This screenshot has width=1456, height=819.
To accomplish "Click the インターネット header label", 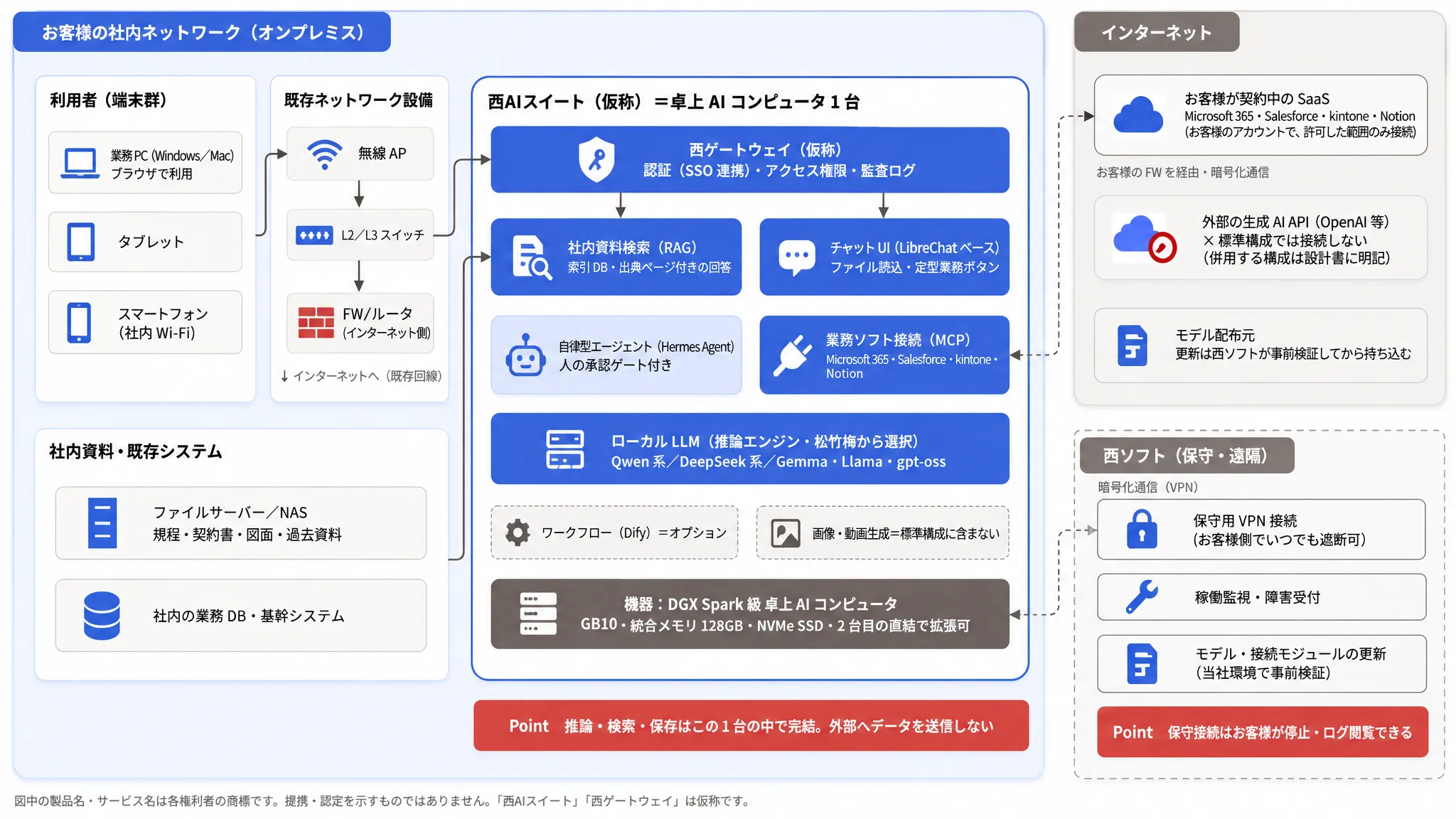I will tap(1157, 32).
